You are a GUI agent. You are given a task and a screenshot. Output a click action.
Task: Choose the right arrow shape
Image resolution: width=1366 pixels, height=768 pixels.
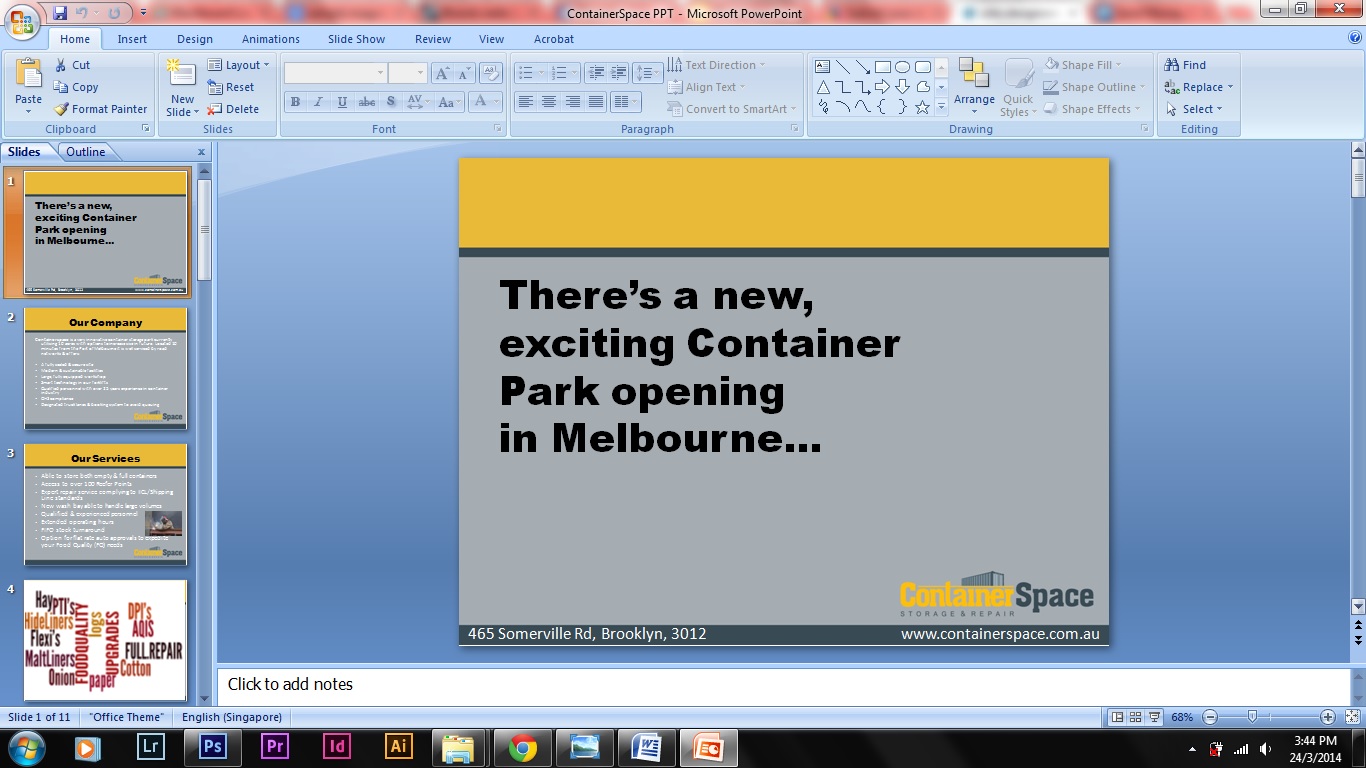pos(882,87)
